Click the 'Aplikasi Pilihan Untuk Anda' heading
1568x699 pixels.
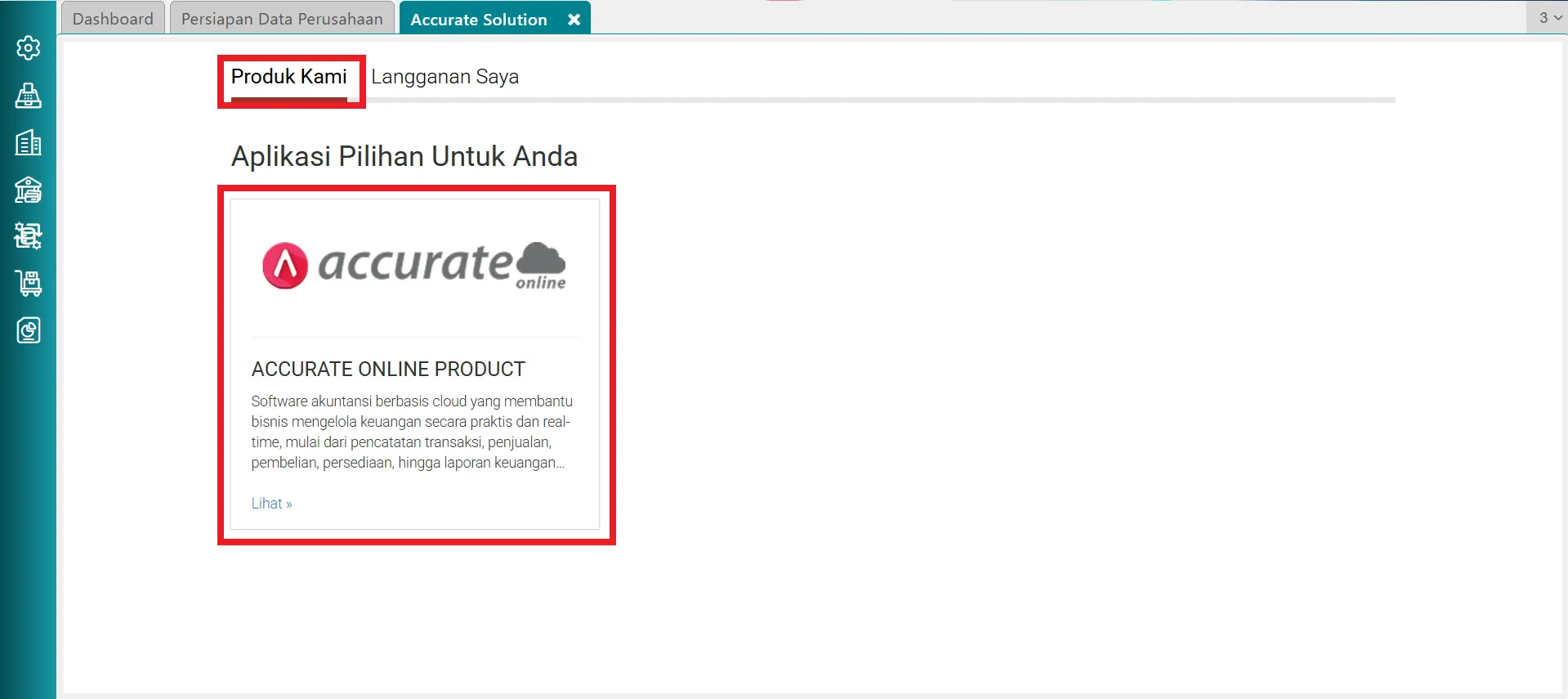pyautogui.click(x=404, y=156)
